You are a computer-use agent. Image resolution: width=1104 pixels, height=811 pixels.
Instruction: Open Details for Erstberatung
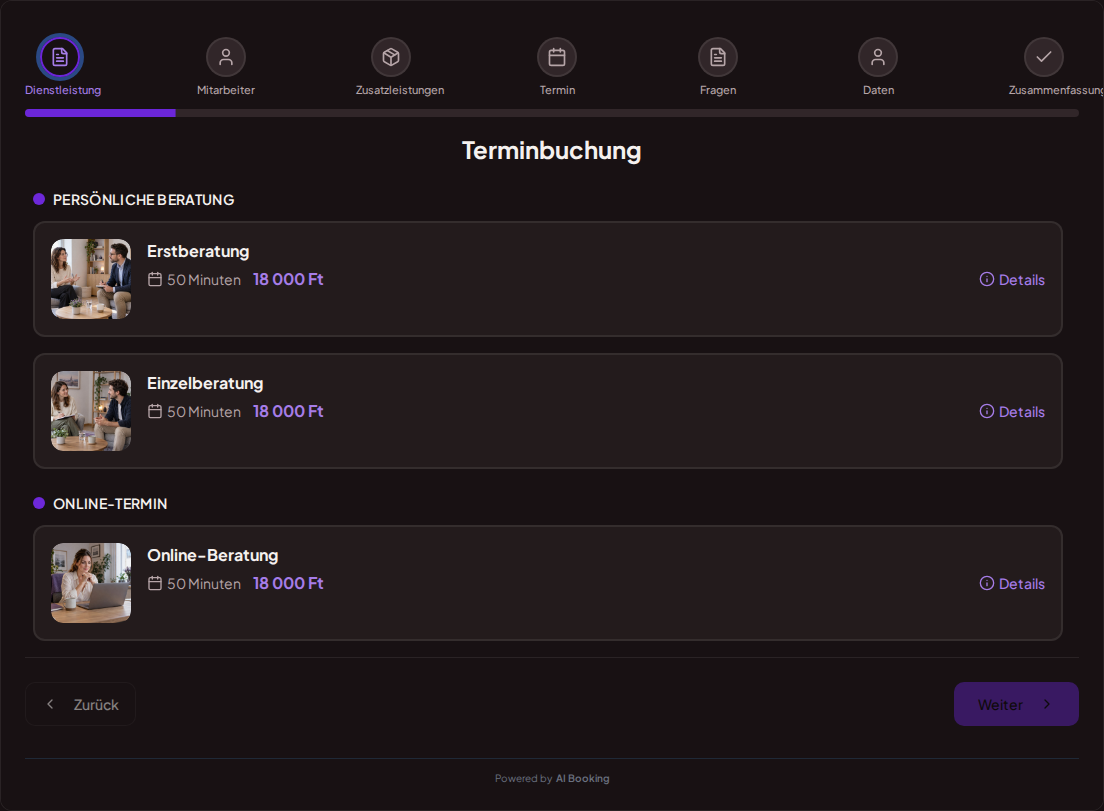point(1012,279)
